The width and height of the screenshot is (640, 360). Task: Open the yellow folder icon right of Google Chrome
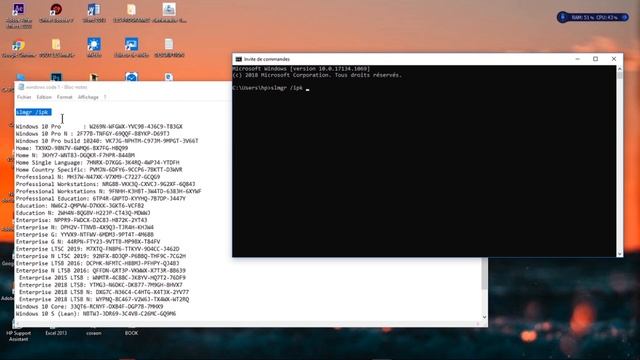[x=56, y=44]
